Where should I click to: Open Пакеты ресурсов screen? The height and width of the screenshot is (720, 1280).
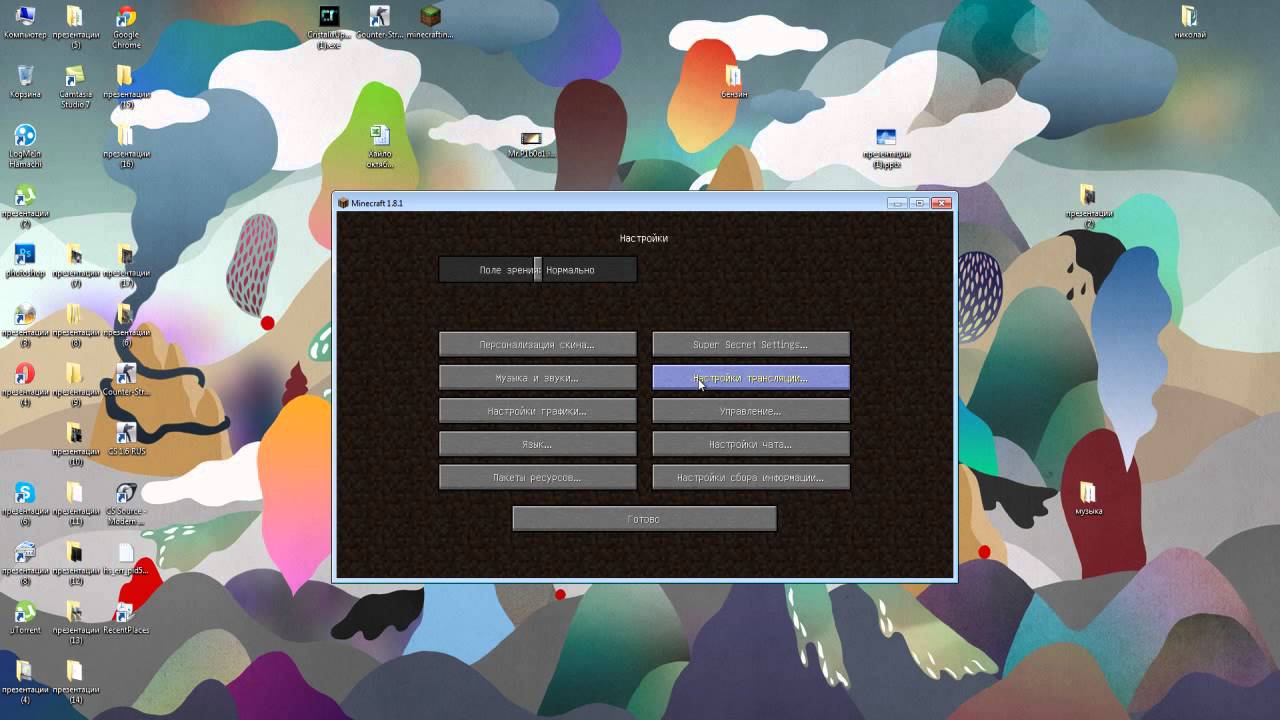tap(537, 477)
